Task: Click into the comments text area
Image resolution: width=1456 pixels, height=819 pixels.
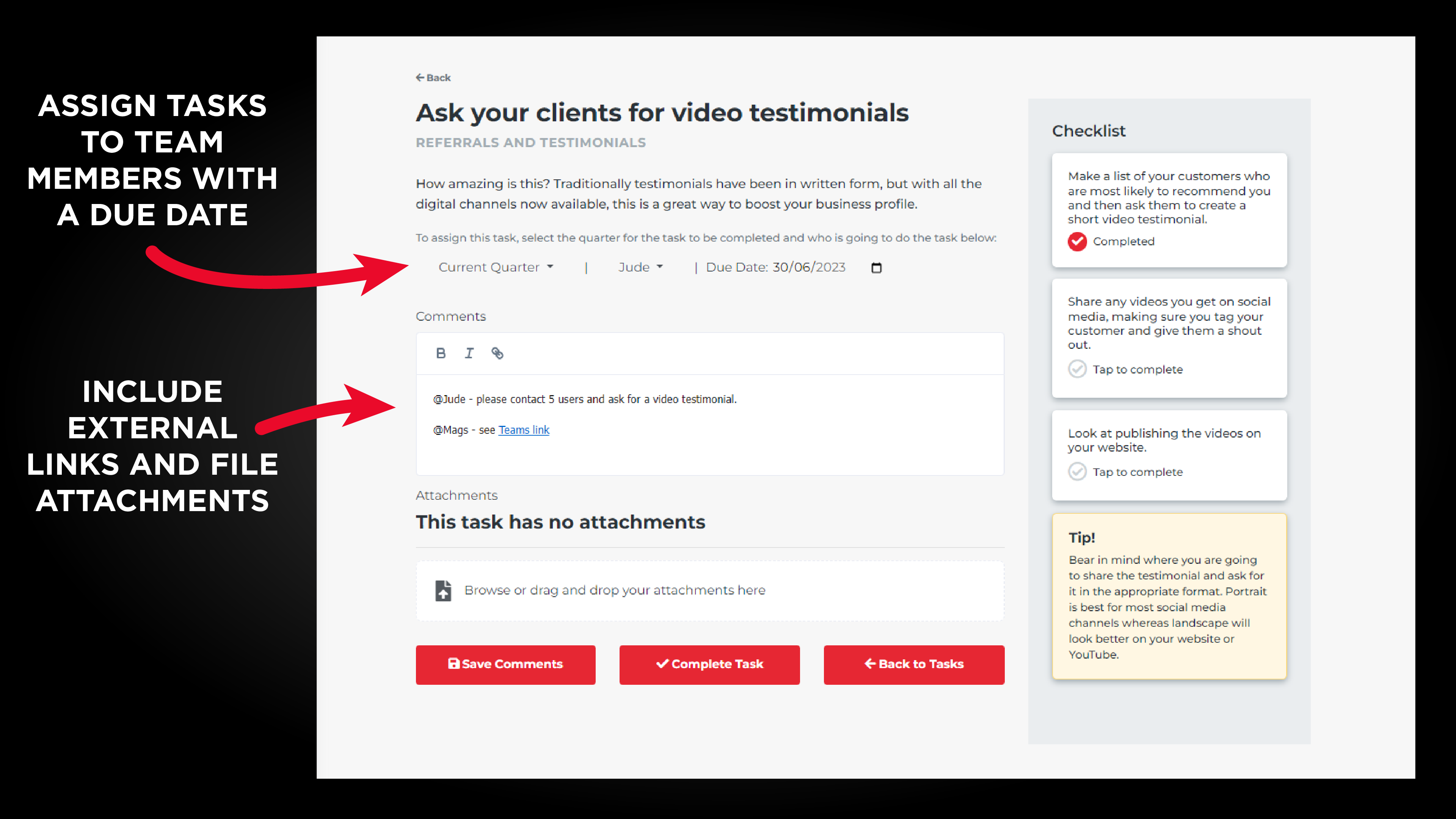Action: 710,425
